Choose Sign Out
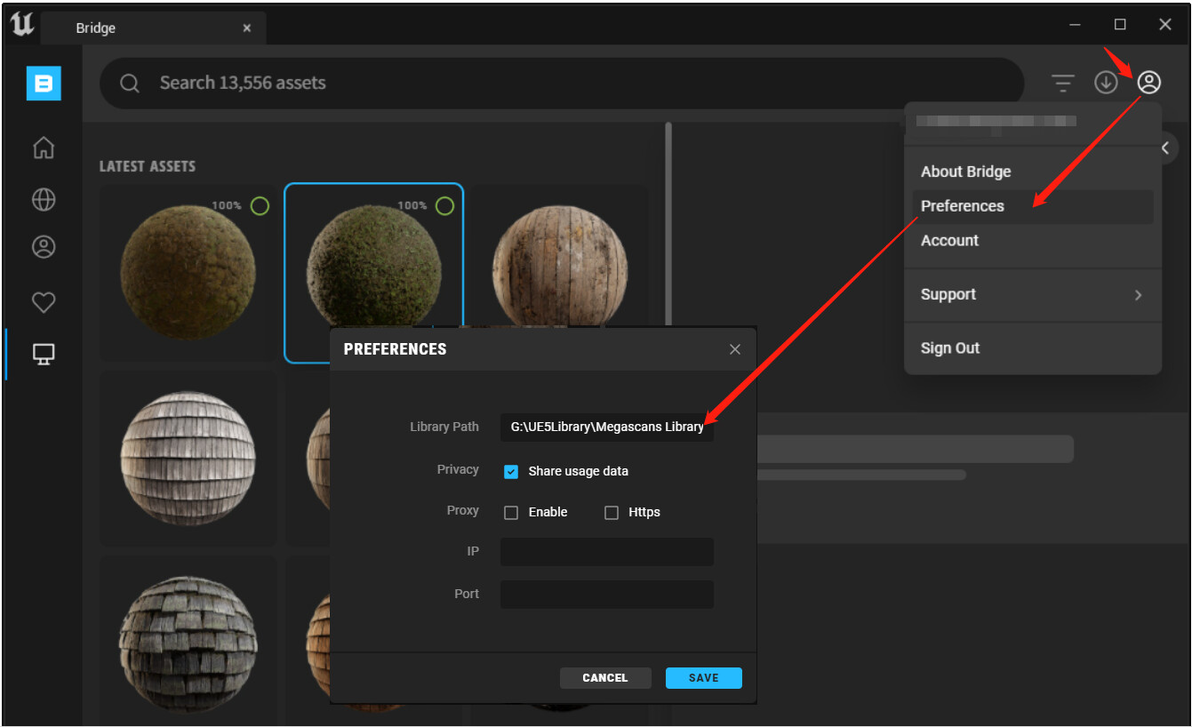Screen dimensions: 1192x727 949,348
